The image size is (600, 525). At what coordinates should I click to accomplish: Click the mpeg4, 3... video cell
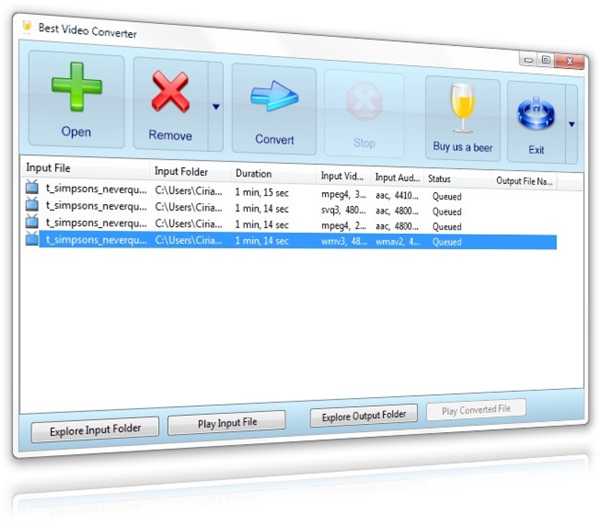click(343, 194)
